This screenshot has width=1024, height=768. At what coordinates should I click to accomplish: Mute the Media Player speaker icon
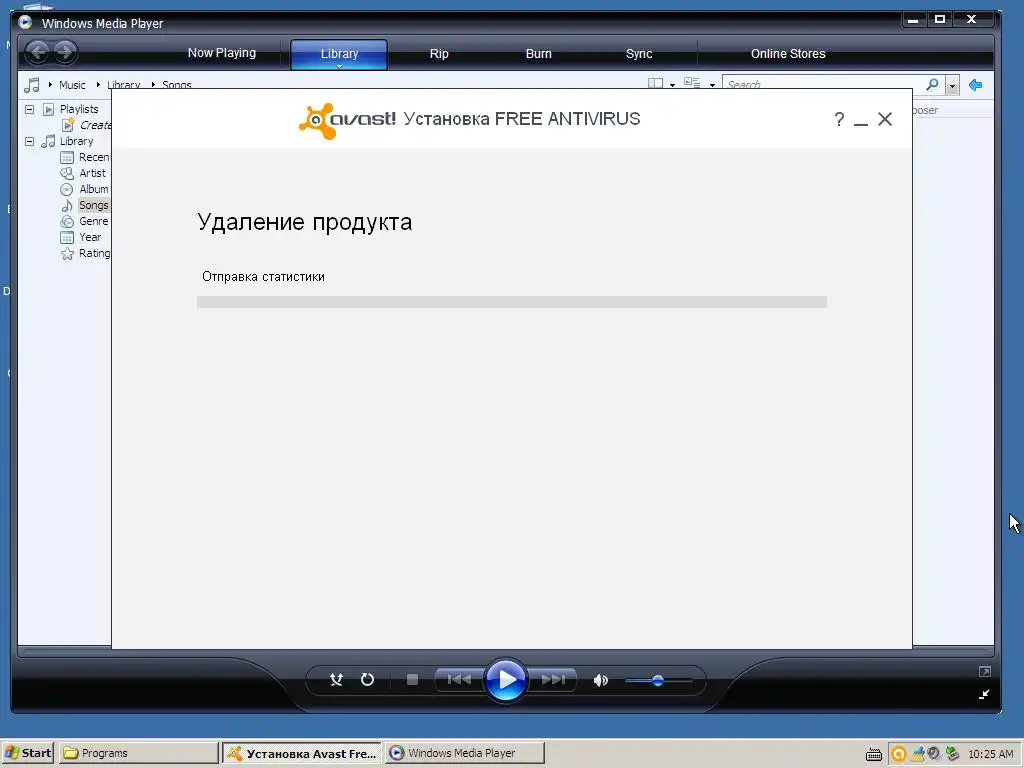pyautogui.click(x=601, y=680)
